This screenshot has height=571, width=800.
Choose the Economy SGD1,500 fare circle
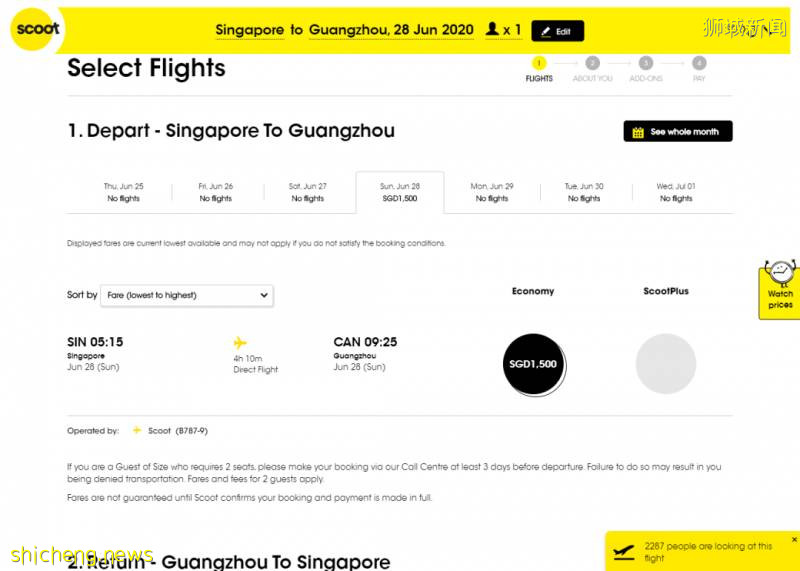(x=533, y=364)
